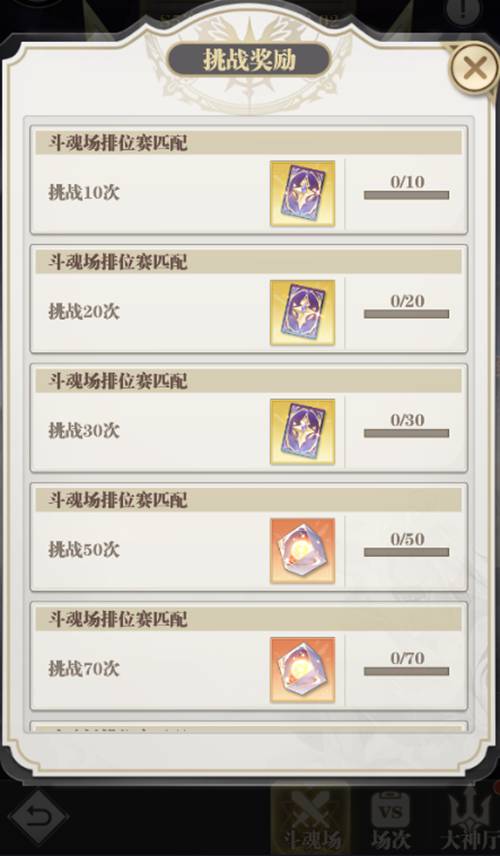Tap the crystal reward for 挑战70次
This screenshot has height=856, width=500.
(x=302, y=669)
